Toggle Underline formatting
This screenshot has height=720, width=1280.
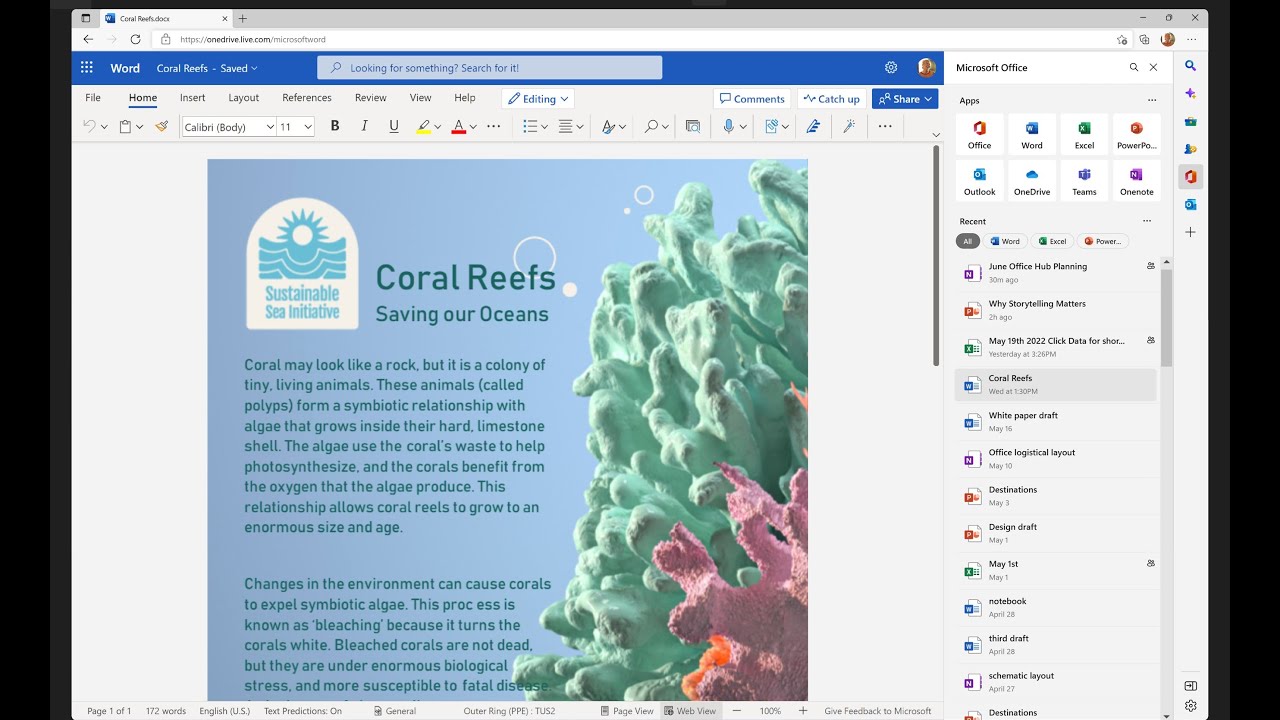tap(394, 126)
